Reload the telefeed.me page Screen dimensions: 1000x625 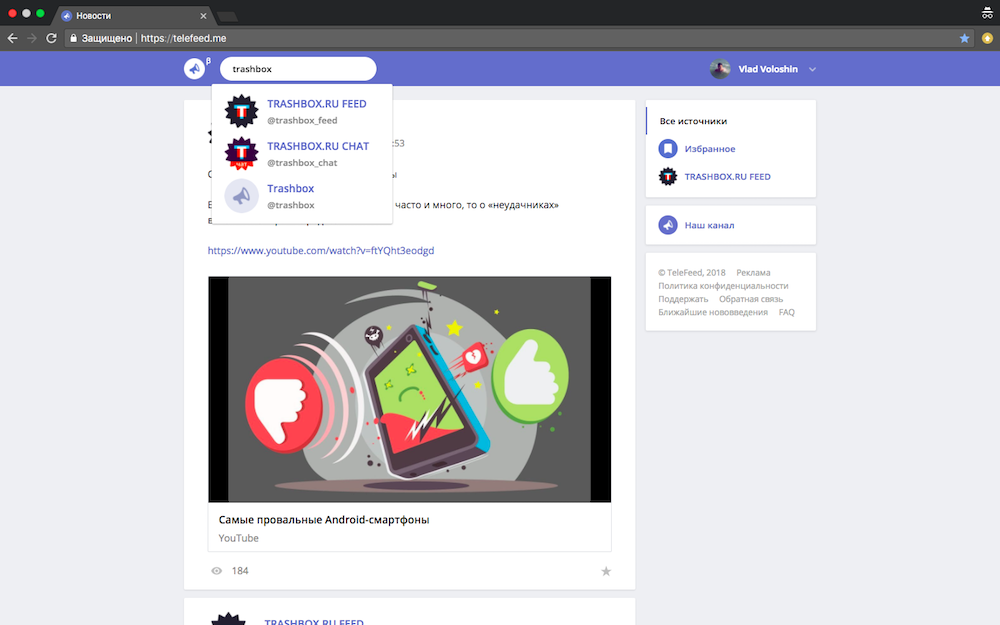52,38
